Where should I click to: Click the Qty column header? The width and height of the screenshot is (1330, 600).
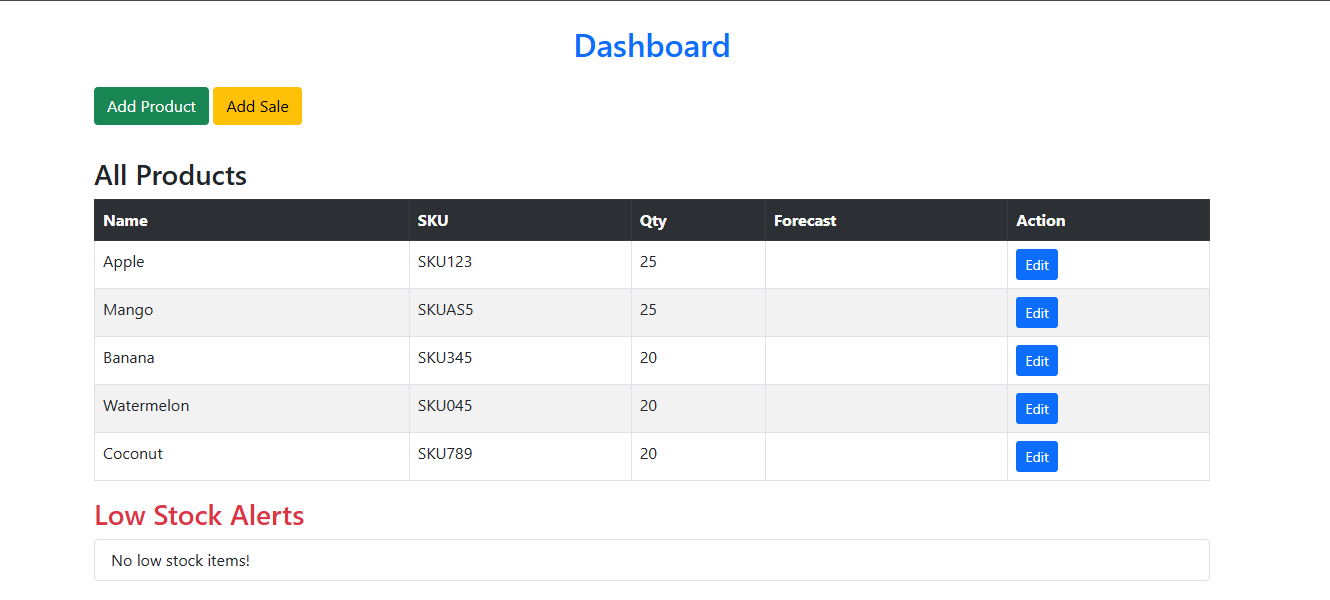[698, 220]
